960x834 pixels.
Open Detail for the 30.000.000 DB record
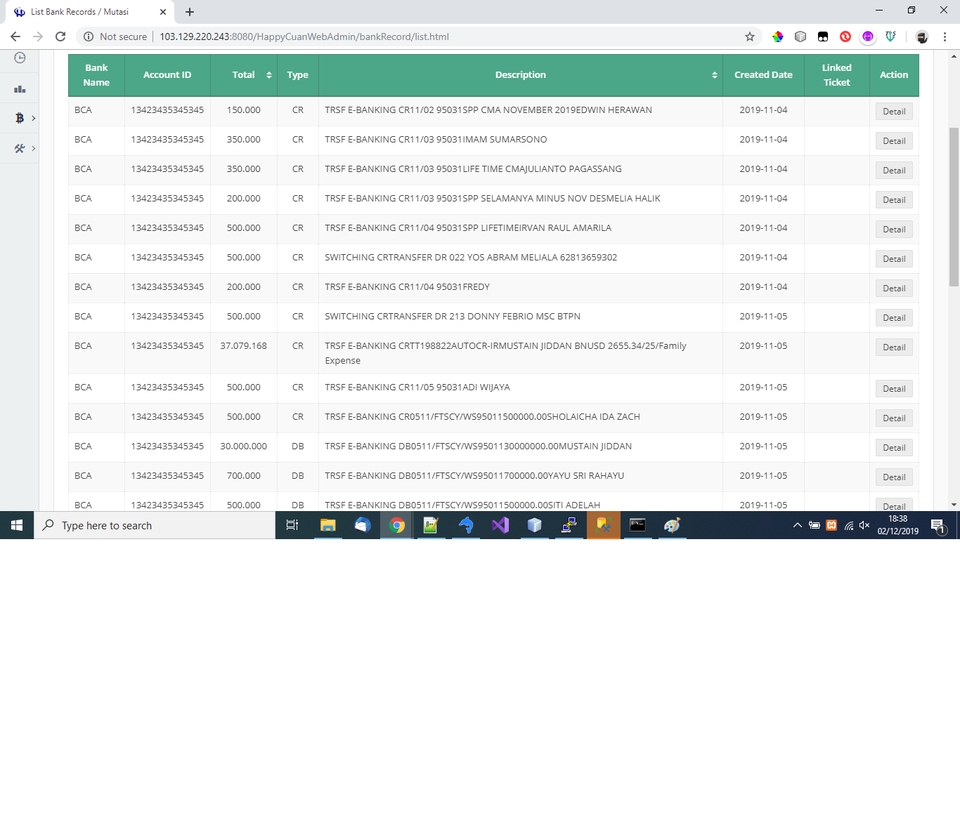click(x=894, y=448)
